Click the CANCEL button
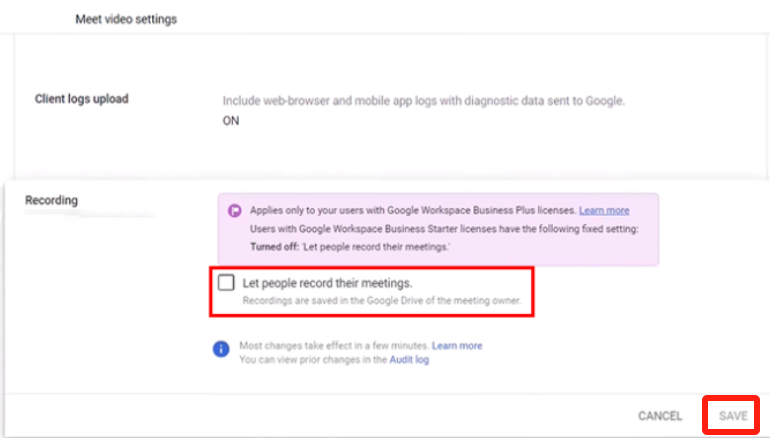Image resolution: width=770 pixels, height=438 pixels. click(x=660, y=416)
